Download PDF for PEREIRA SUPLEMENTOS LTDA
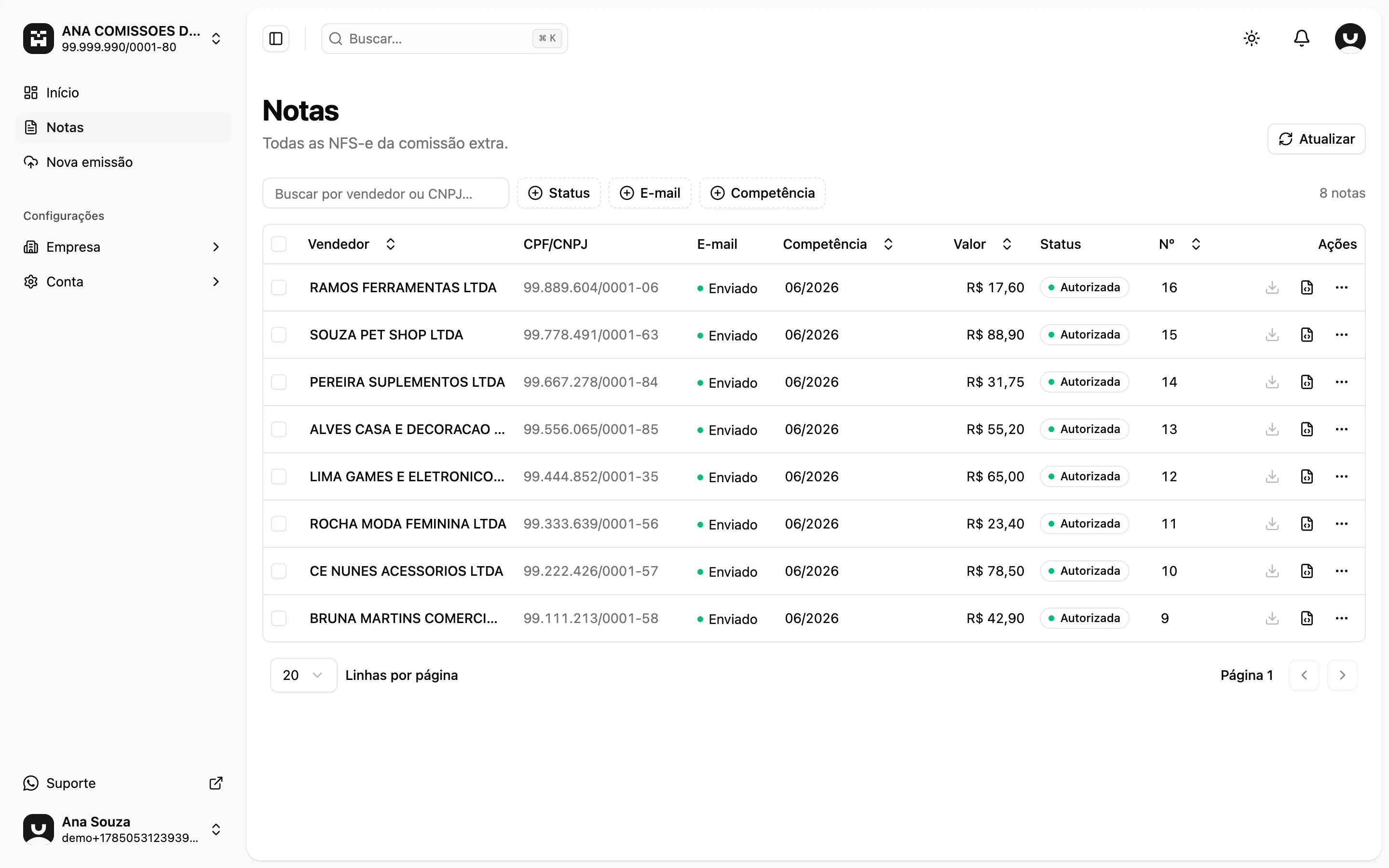The image size is (1389, 868). (x=1272, y=382)
